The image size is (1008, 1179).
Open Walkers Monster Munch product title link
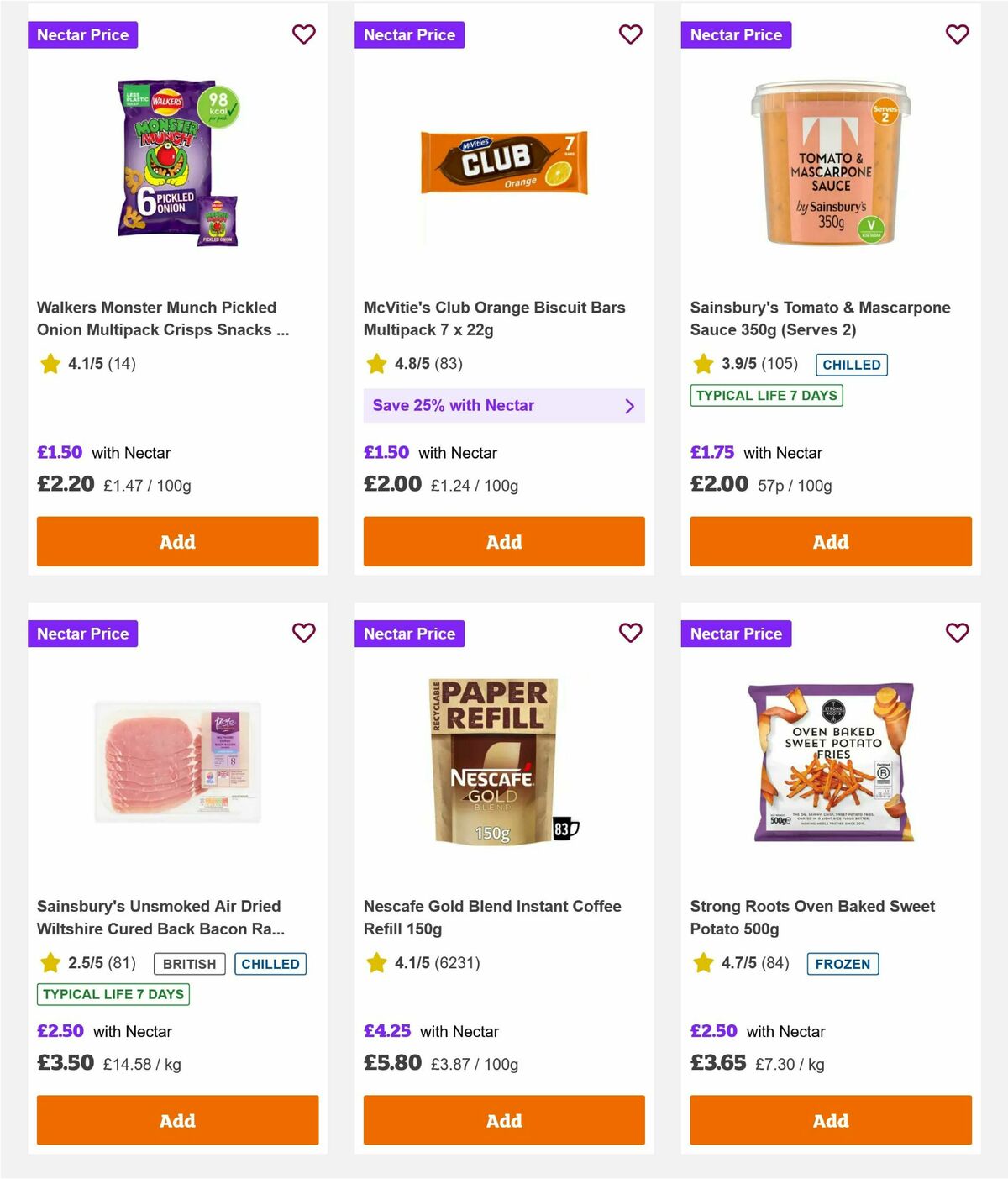pos(157,318)
